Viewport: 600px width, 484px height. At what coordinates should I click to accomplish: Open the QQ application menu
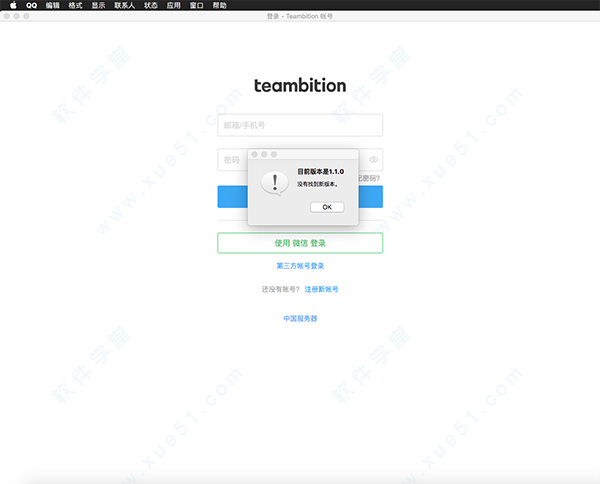pyautogui.click(x=31, y=5)
